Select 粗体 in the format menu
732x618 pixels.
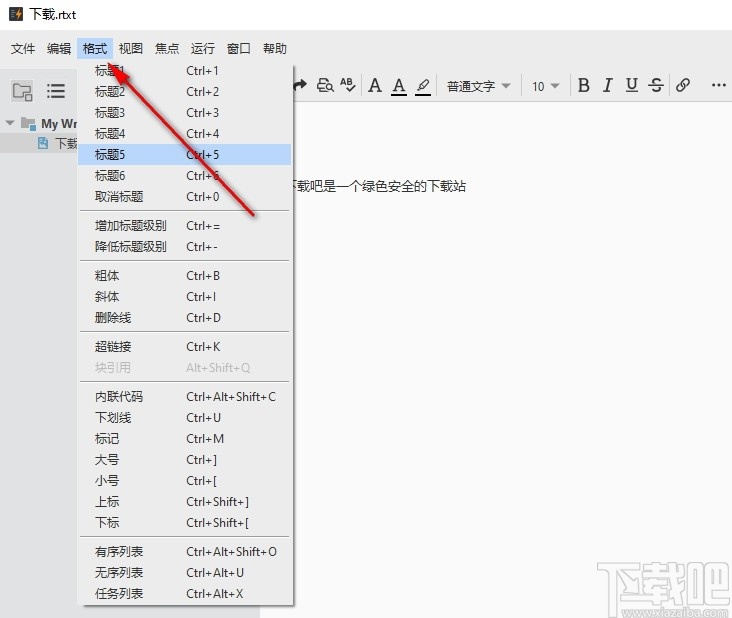185,275
